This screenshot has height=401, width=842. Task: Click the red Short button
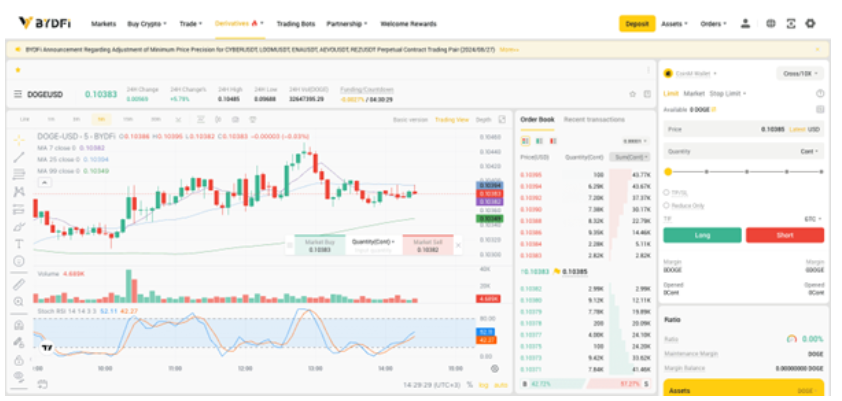click(785, 235)
